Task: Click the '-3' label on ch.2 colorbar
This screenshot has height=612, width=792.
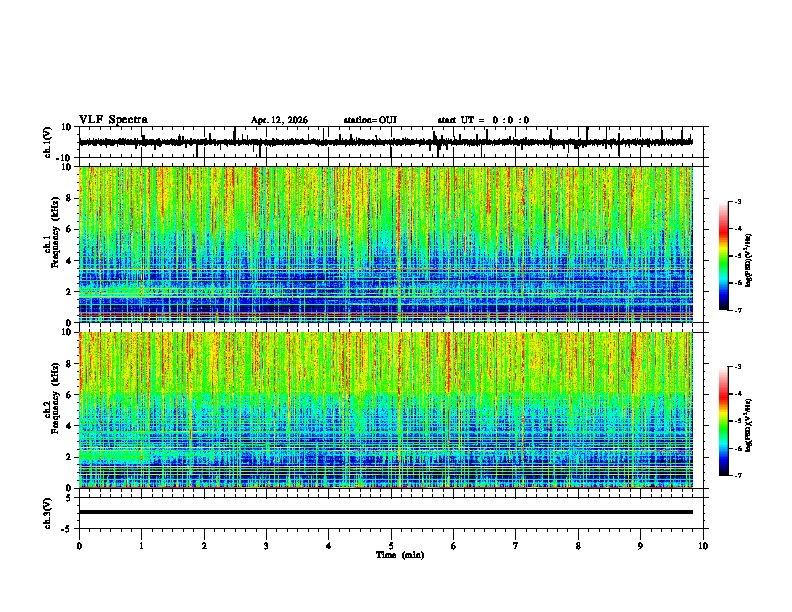Action: pyautogui.click(x=738, y=367)
